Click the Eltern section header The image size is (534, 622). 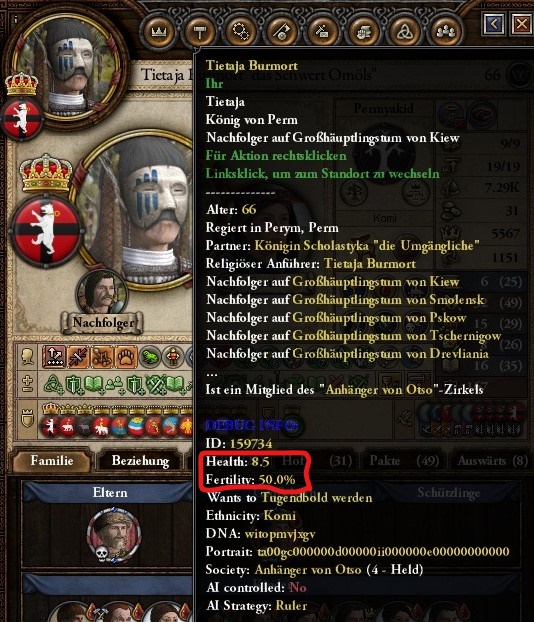coord(109,493)
